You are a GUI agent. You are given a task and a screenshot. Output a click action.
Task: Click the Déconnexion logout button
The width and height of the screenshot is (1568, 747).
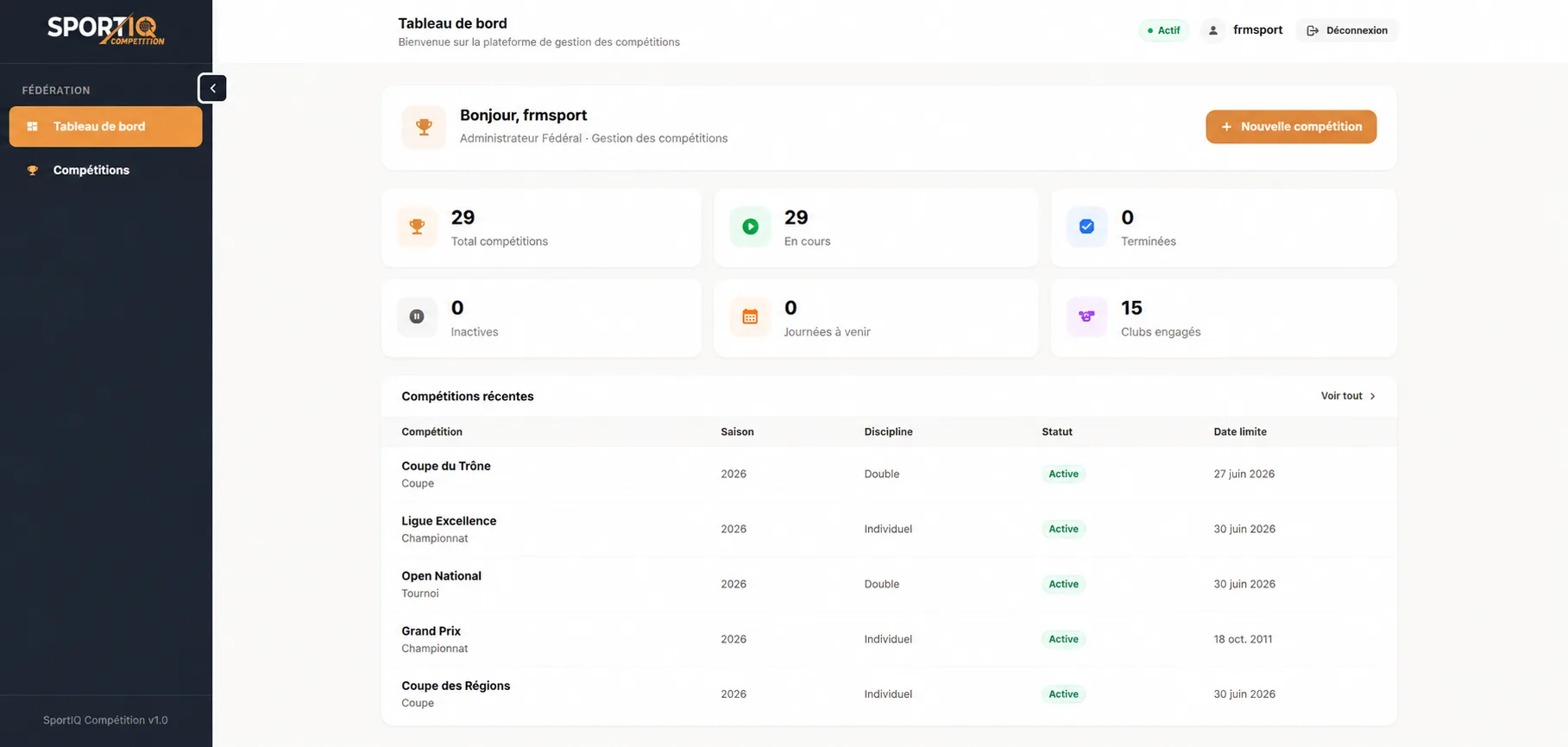pyautogui.click(x=1347, y=30)
